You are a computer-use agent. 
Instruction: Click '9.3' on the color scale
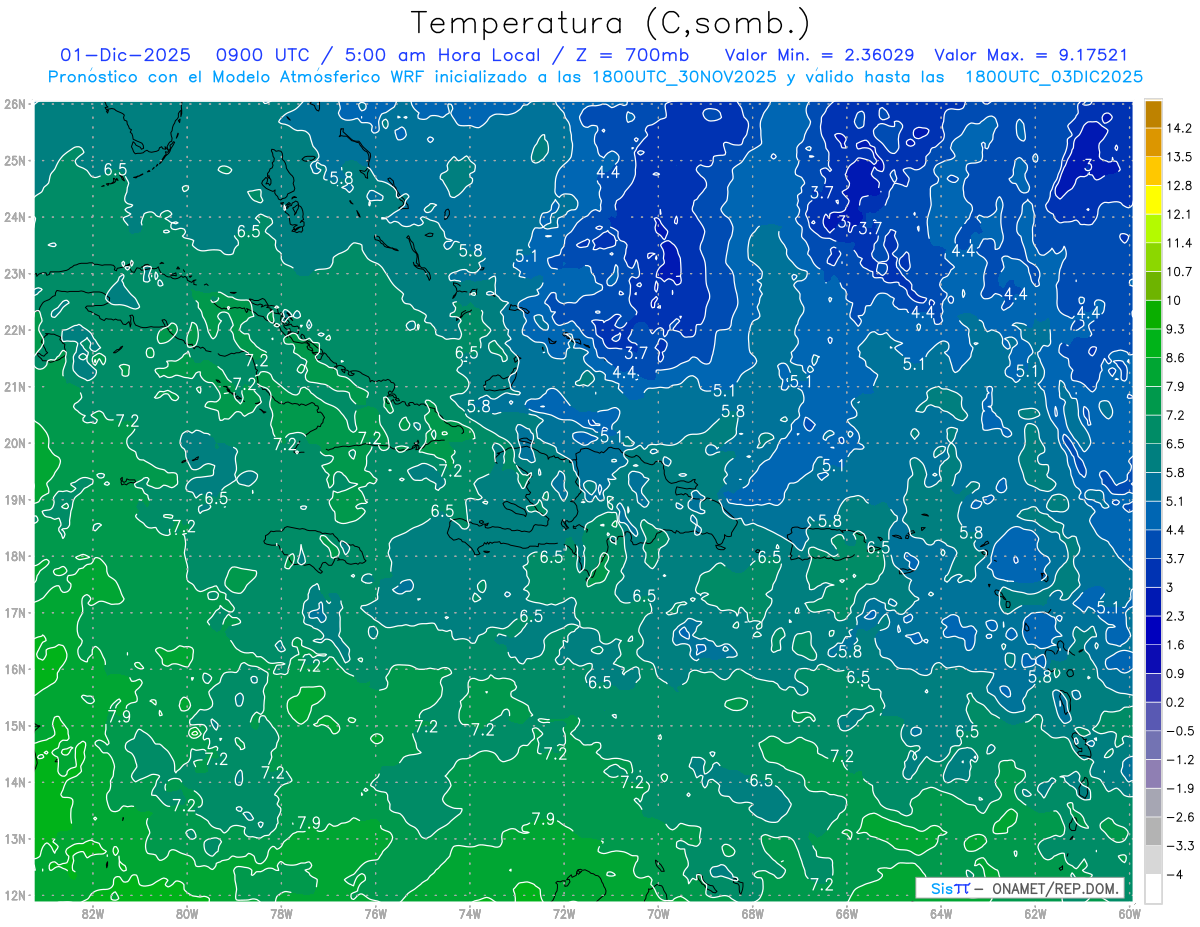pos(1176,329)
